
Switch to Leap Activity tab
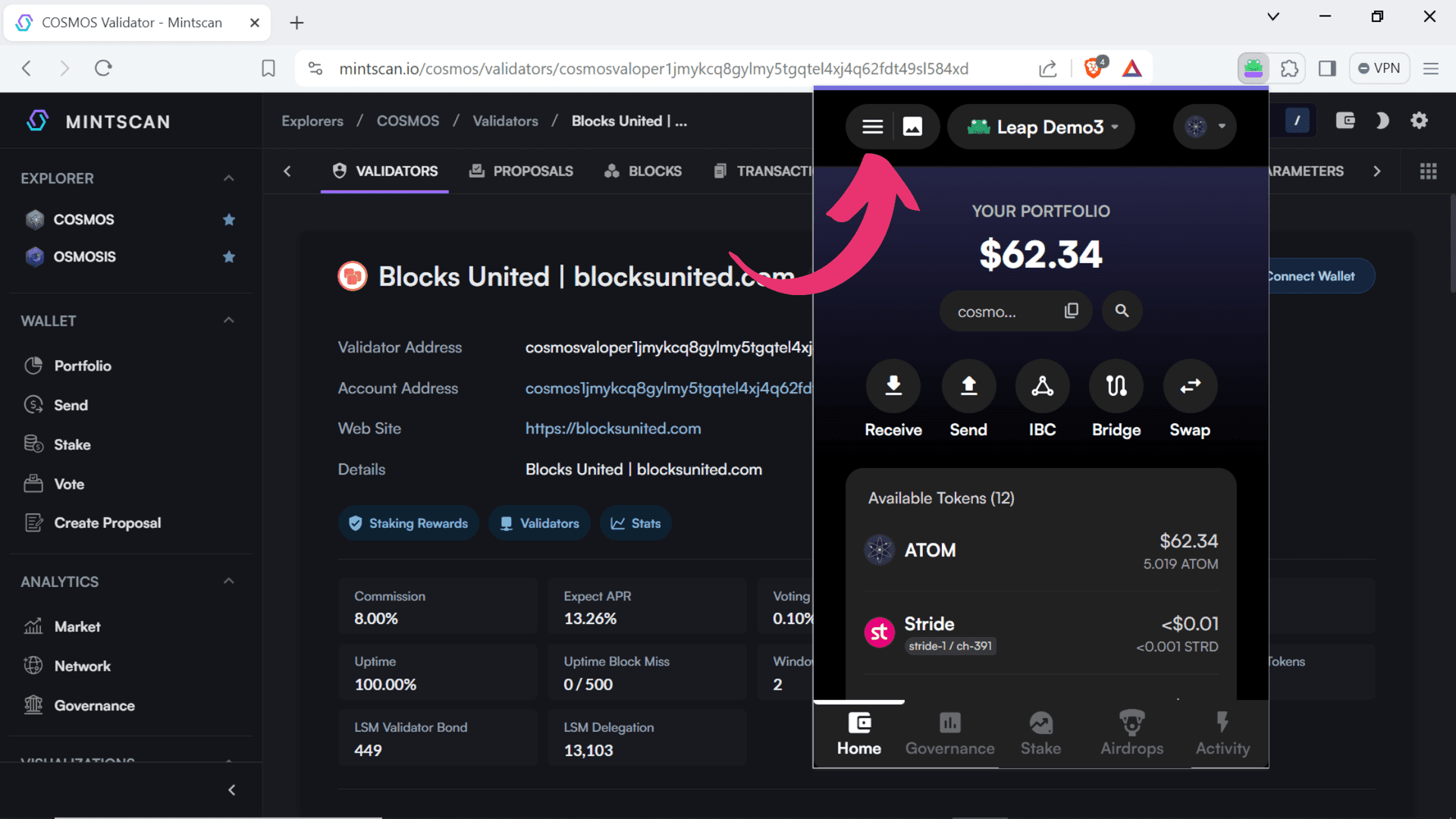tap(1222, 734)
